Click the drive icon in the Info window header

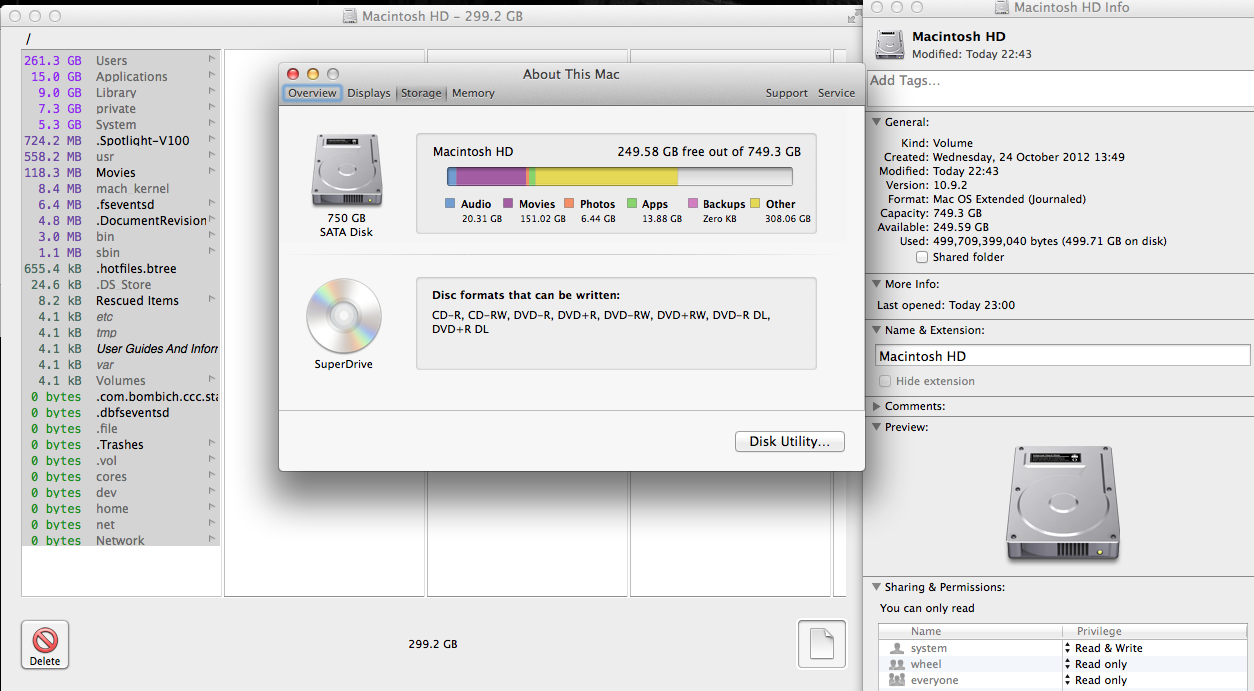point(889,45)
